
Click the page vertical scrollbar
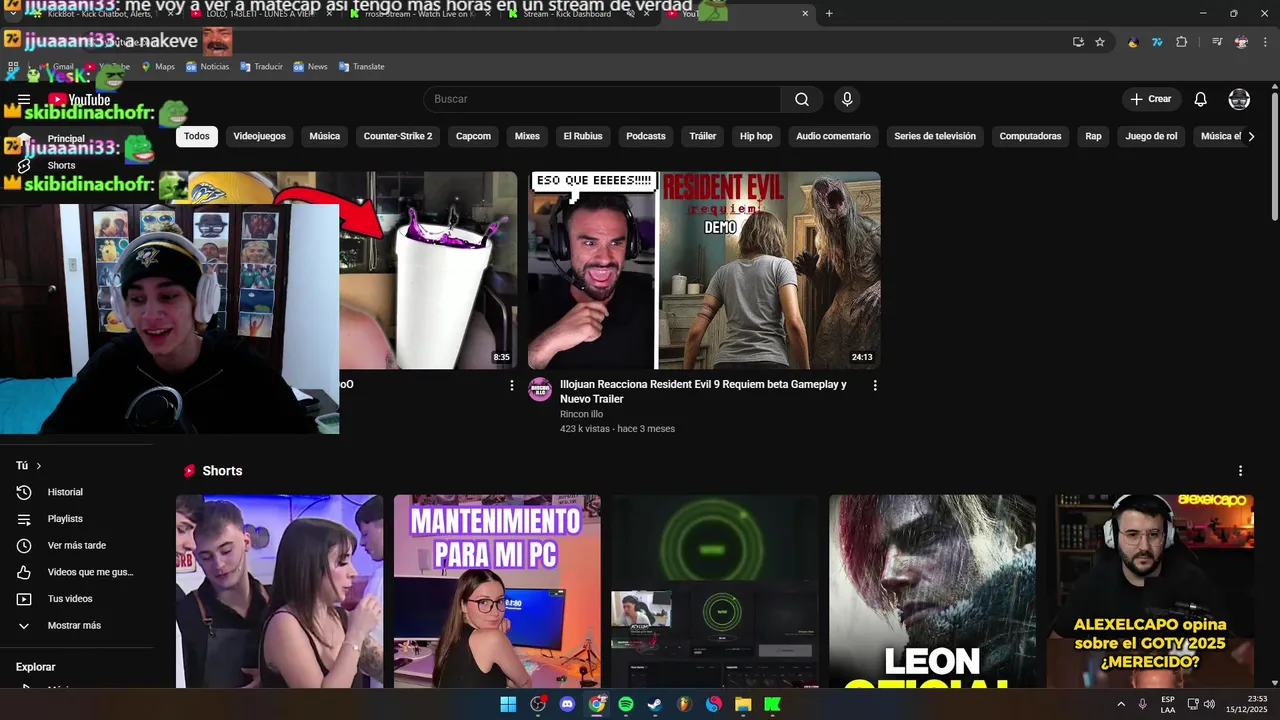(x=1274, y=155)
